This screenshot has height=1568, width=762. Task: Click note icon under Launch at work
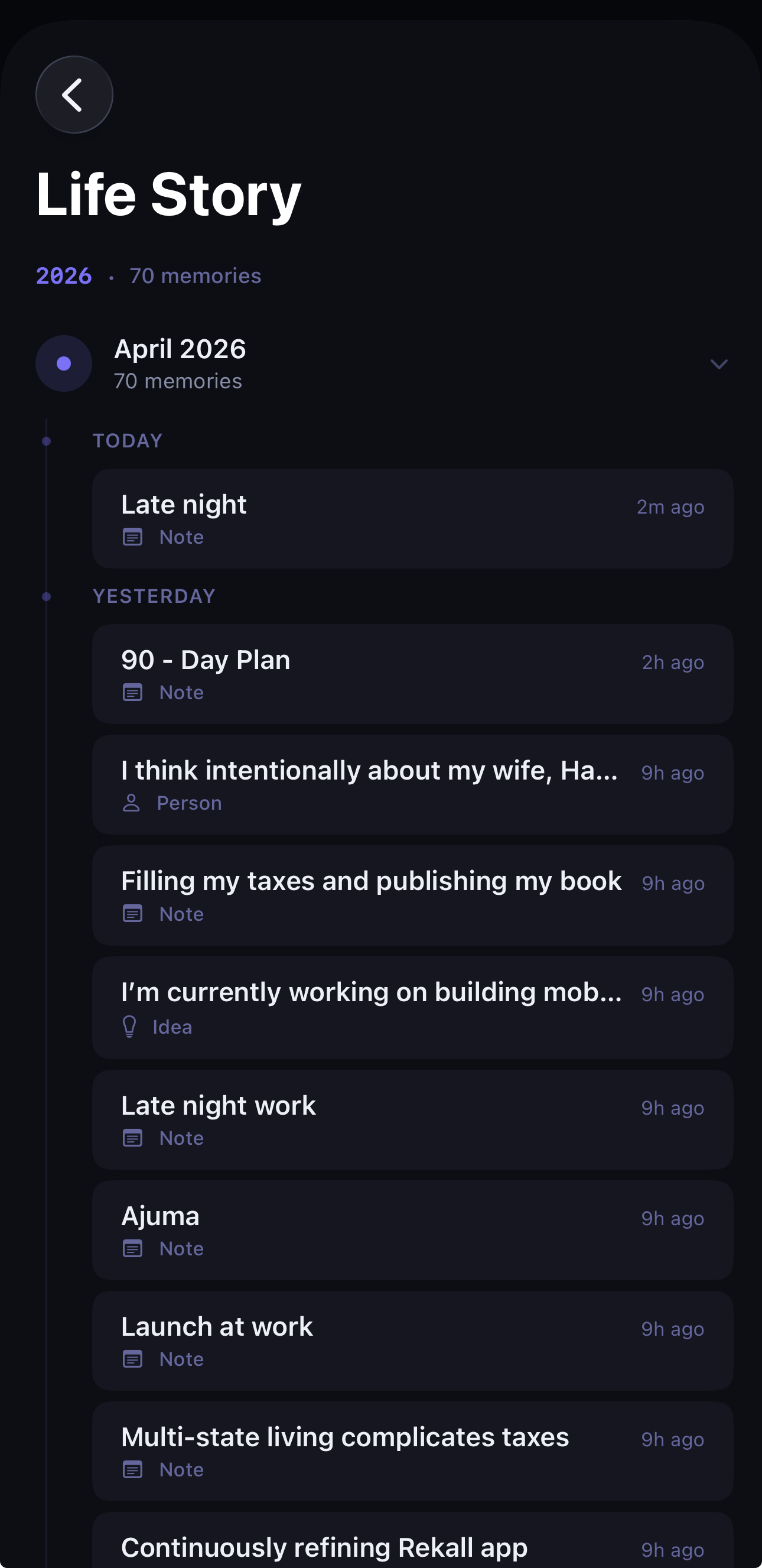click(132, 1359)
